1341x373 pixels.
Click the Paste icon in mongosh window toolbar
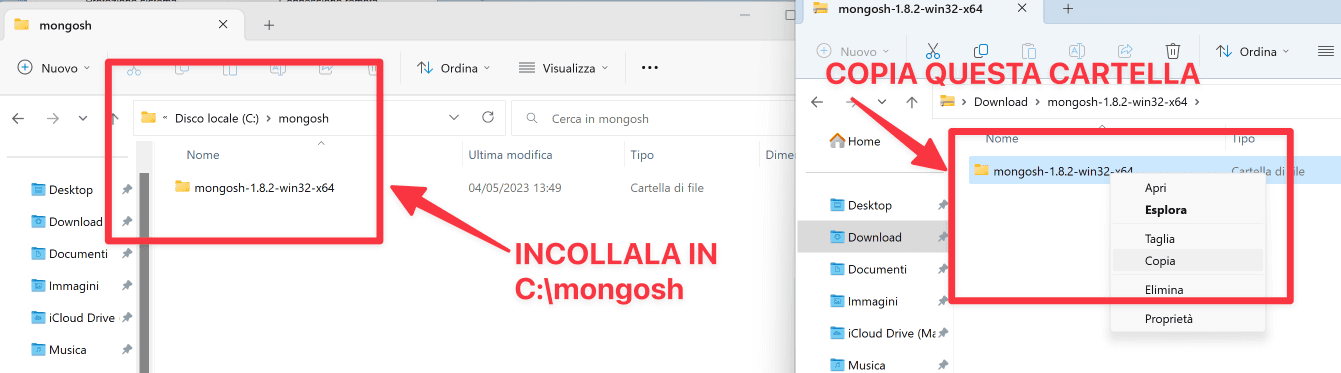[230, 69]
